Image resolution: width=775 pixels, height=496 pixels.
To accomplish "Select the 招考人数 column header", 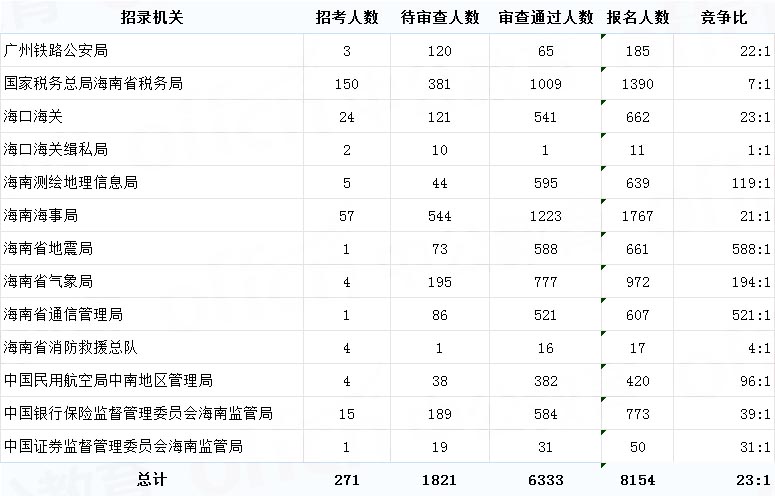I will point(347,17).
